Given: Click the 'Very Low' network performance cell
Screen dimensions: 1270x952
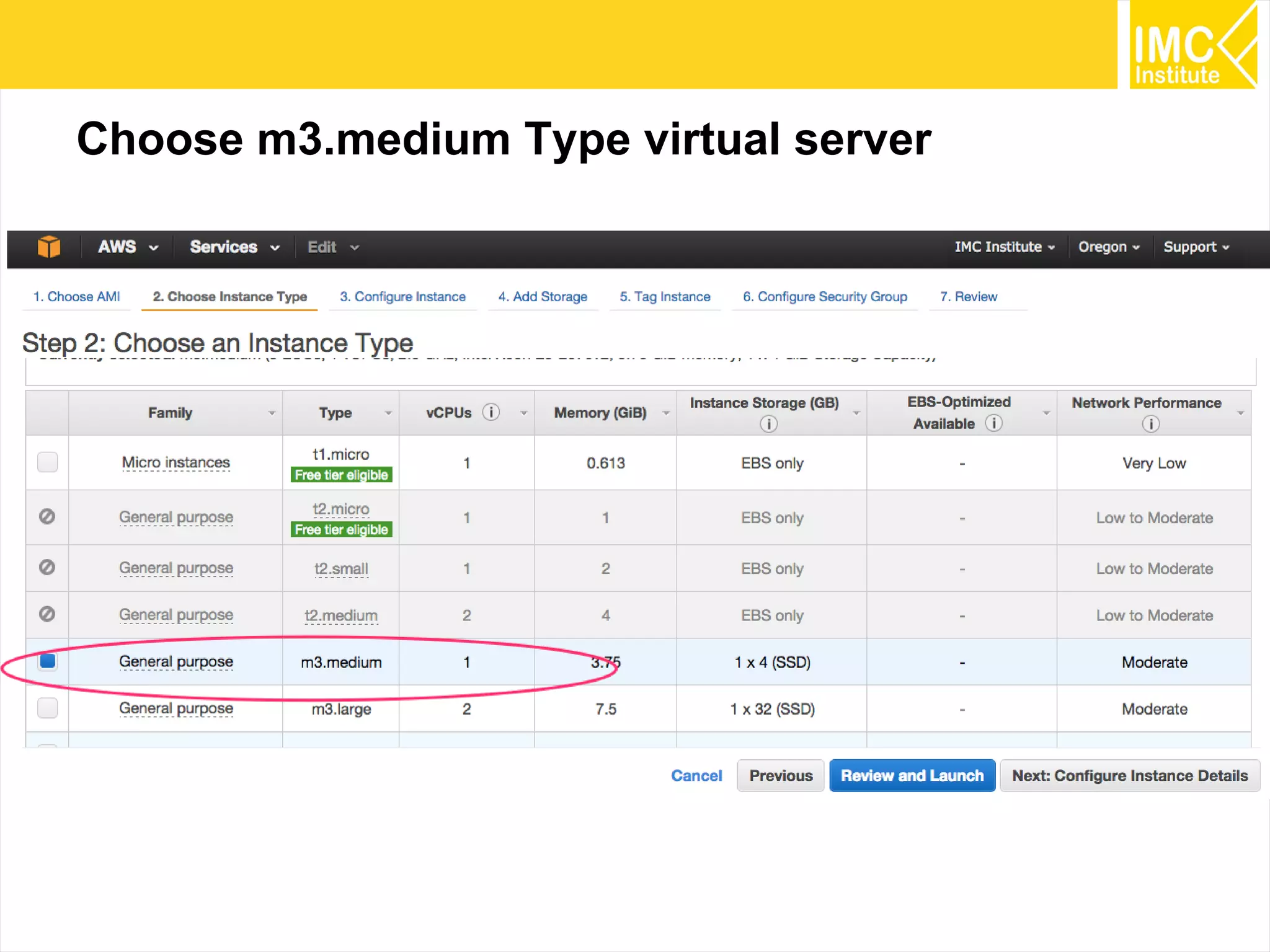Looking at the screenshot, I should click(1154, 463).
